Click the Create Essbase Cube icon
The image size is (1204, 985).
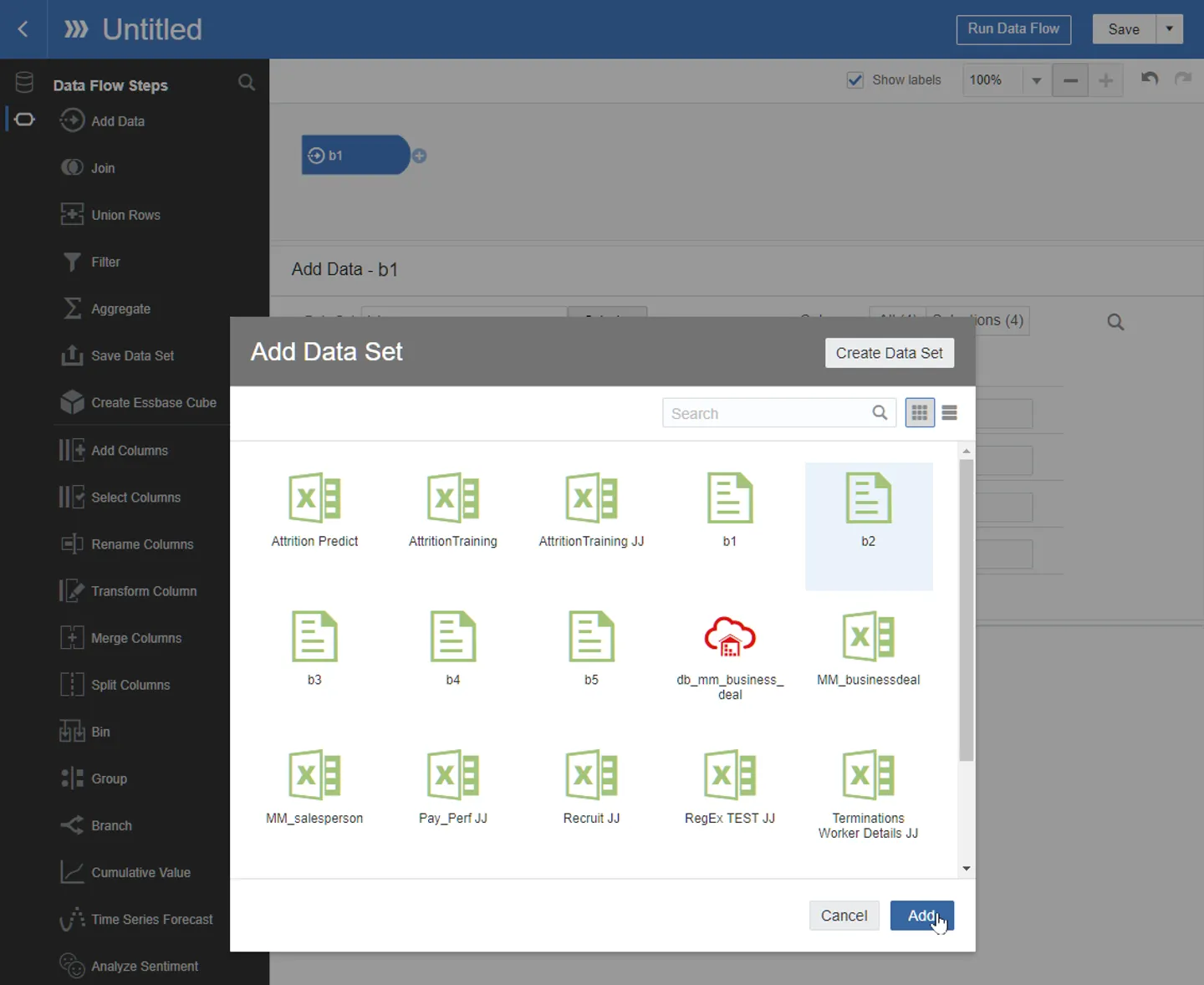tap(72, 402)
